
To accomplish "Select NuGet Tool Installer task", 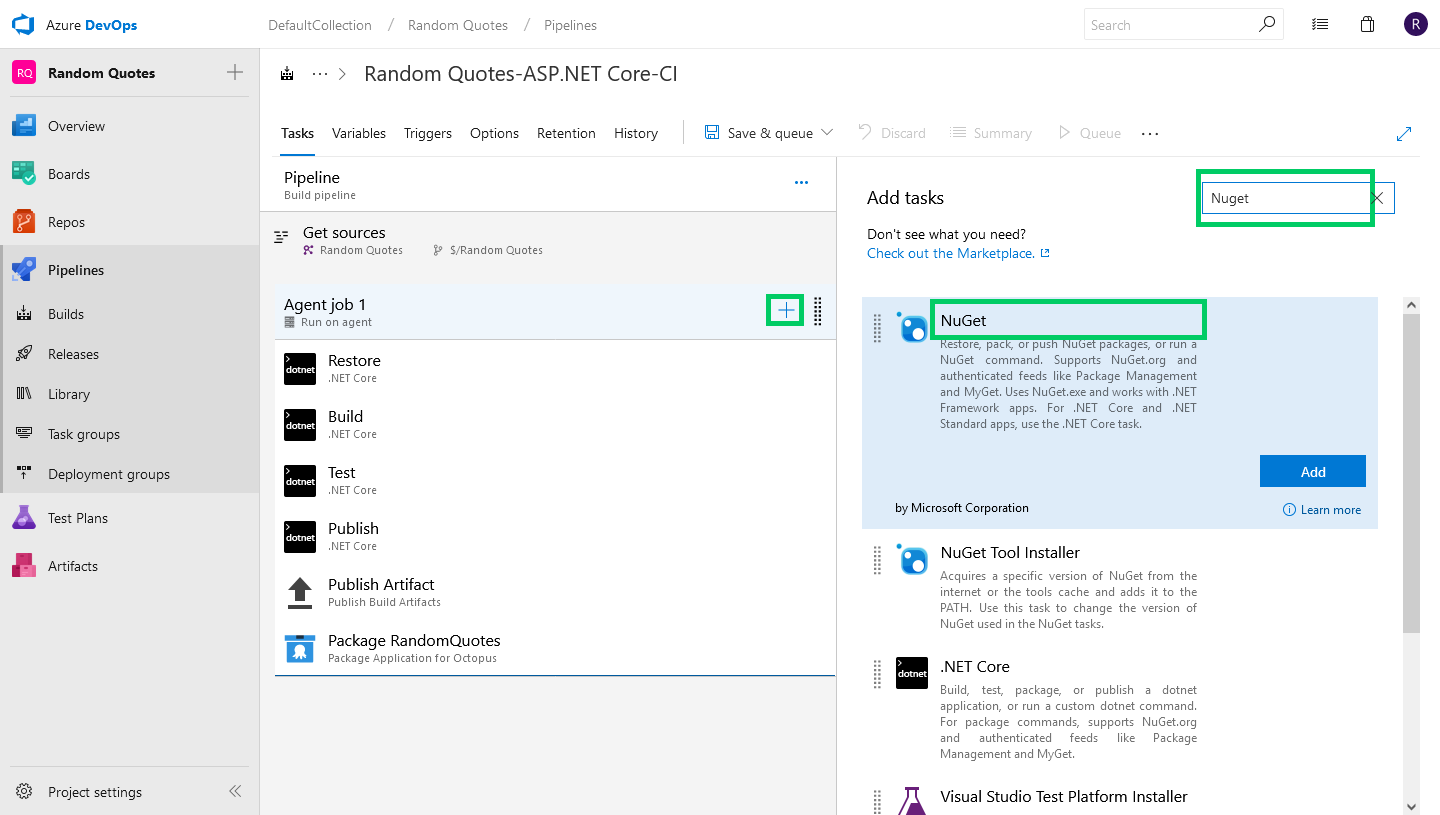I will point(1120,588).
